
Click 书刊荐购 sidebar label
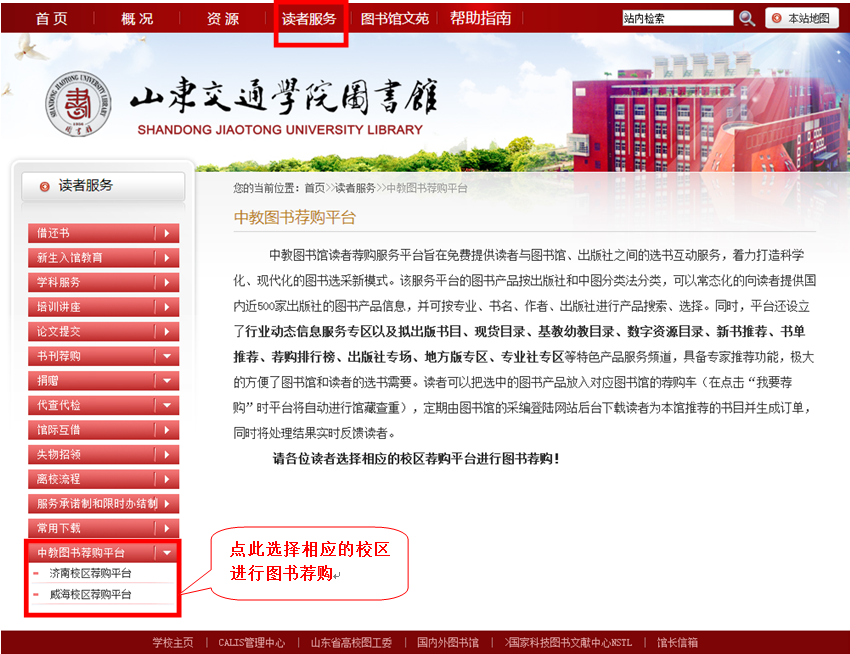(59, 356)
